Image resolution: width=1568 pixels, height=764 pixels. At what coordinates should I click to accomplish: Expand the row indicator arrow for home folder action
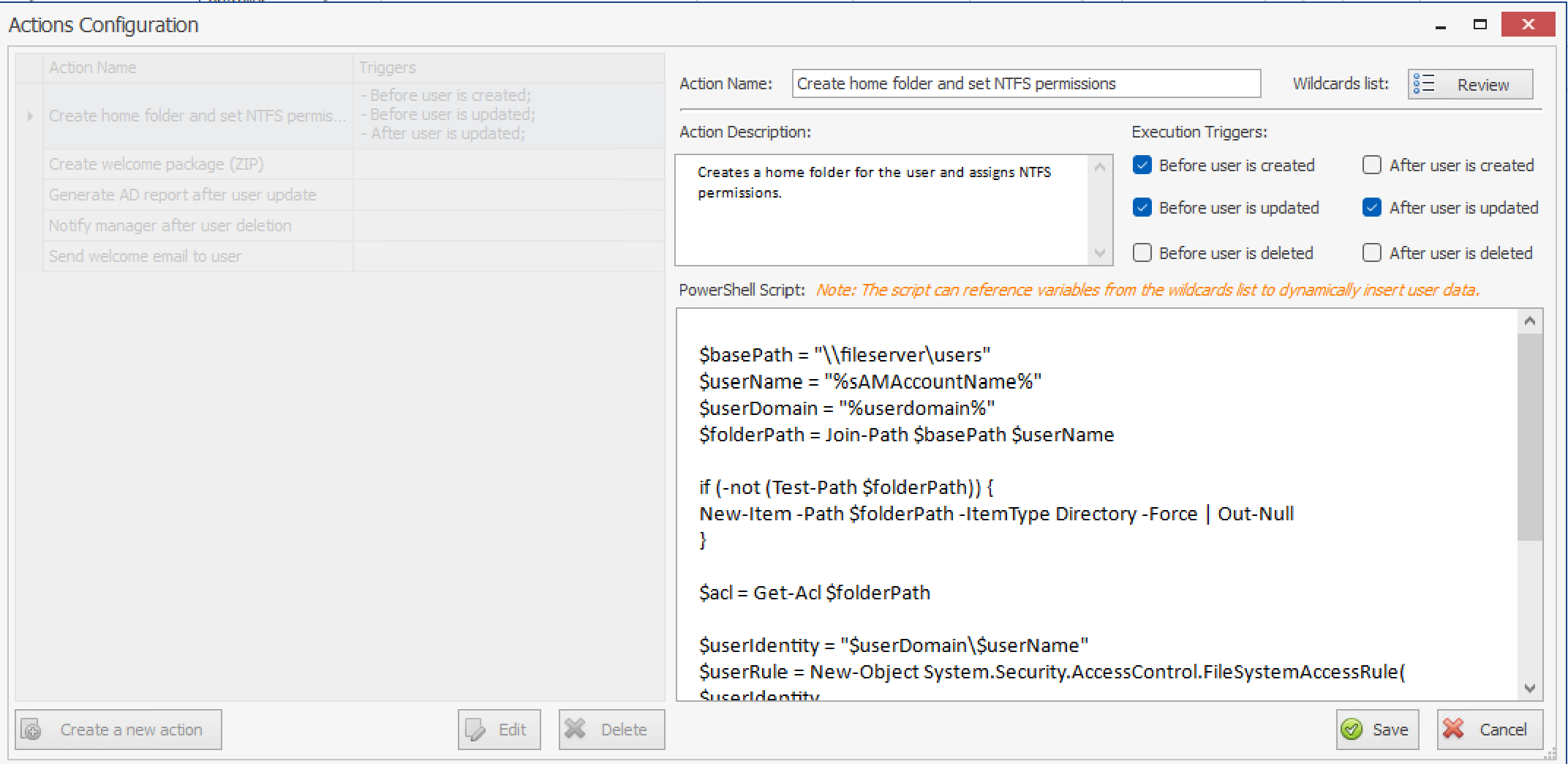pos(30,116)
